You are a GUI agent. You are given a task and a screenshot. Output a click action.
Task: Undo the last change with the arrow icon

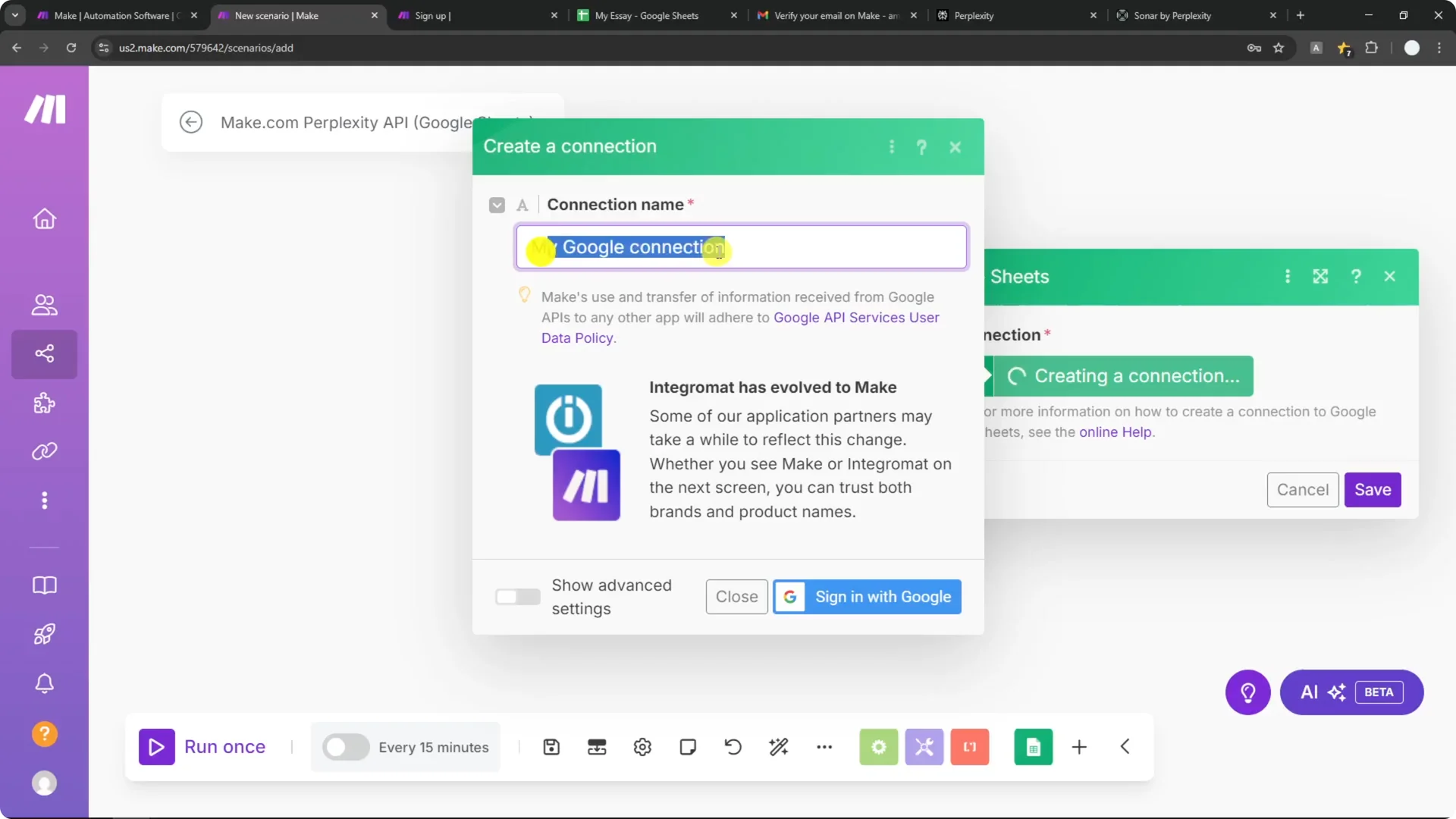point(733,747)
